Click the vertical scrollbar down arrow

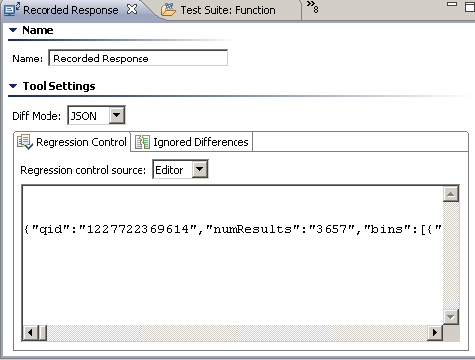pyautogui.click(x=451, y=317)
